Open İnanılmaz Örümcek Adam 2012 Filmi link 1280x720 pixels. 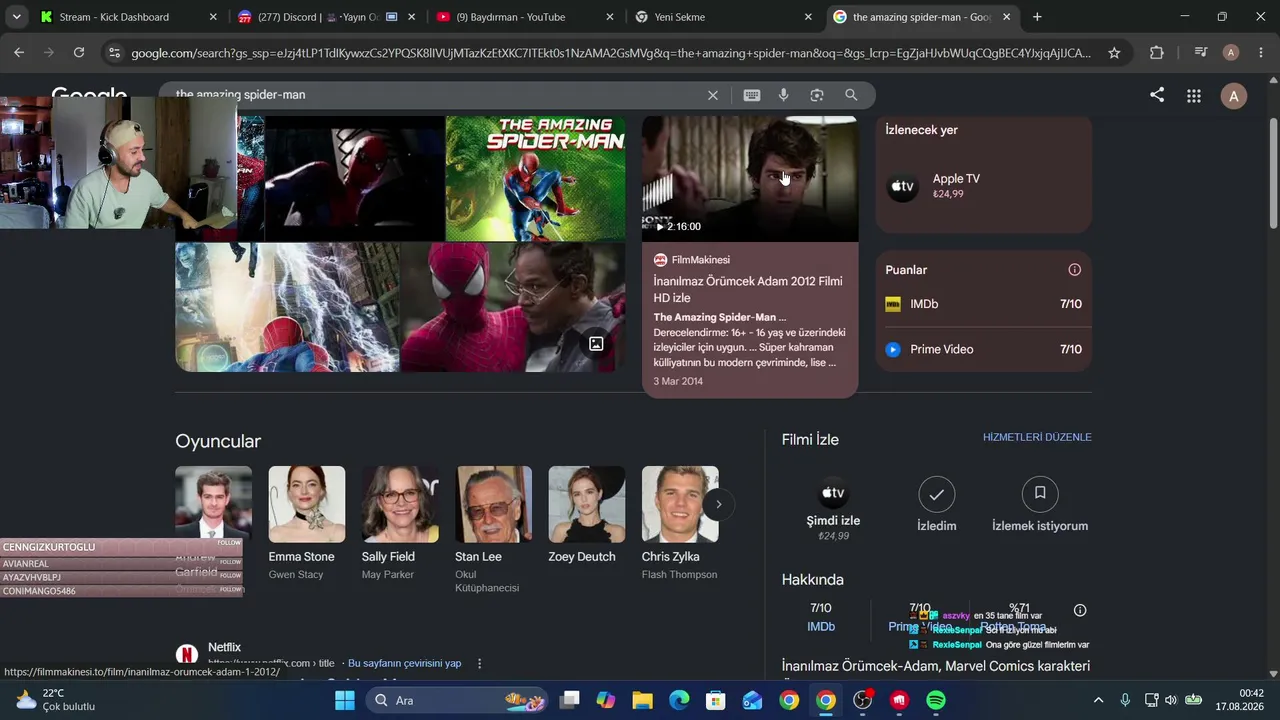tap(748, 290)
